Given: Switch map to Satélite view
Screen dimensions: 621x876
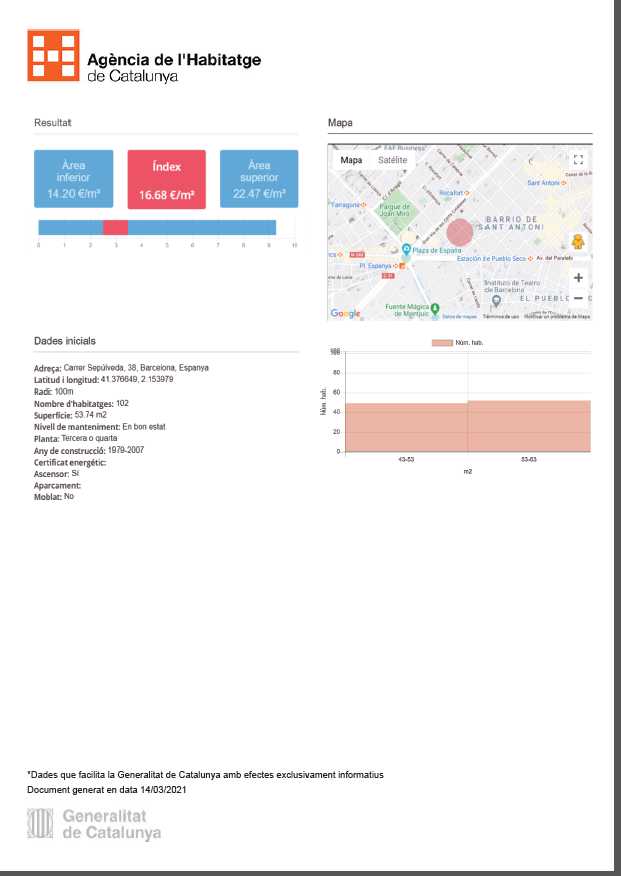Looking at the screenshot, I should click(x=392, y=160).
